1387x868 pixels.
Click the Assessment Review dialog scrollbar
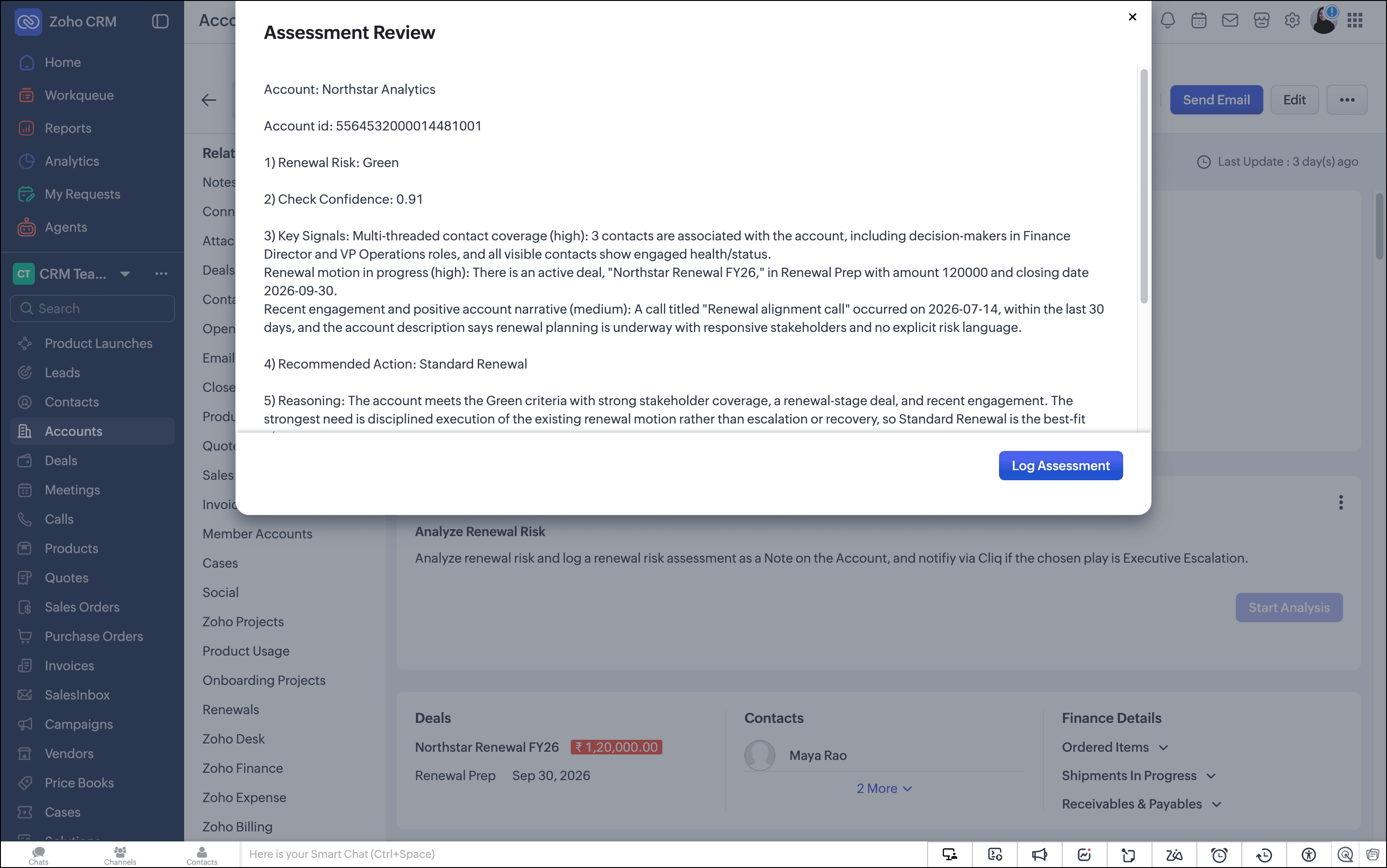click(x=1143, y=186)
